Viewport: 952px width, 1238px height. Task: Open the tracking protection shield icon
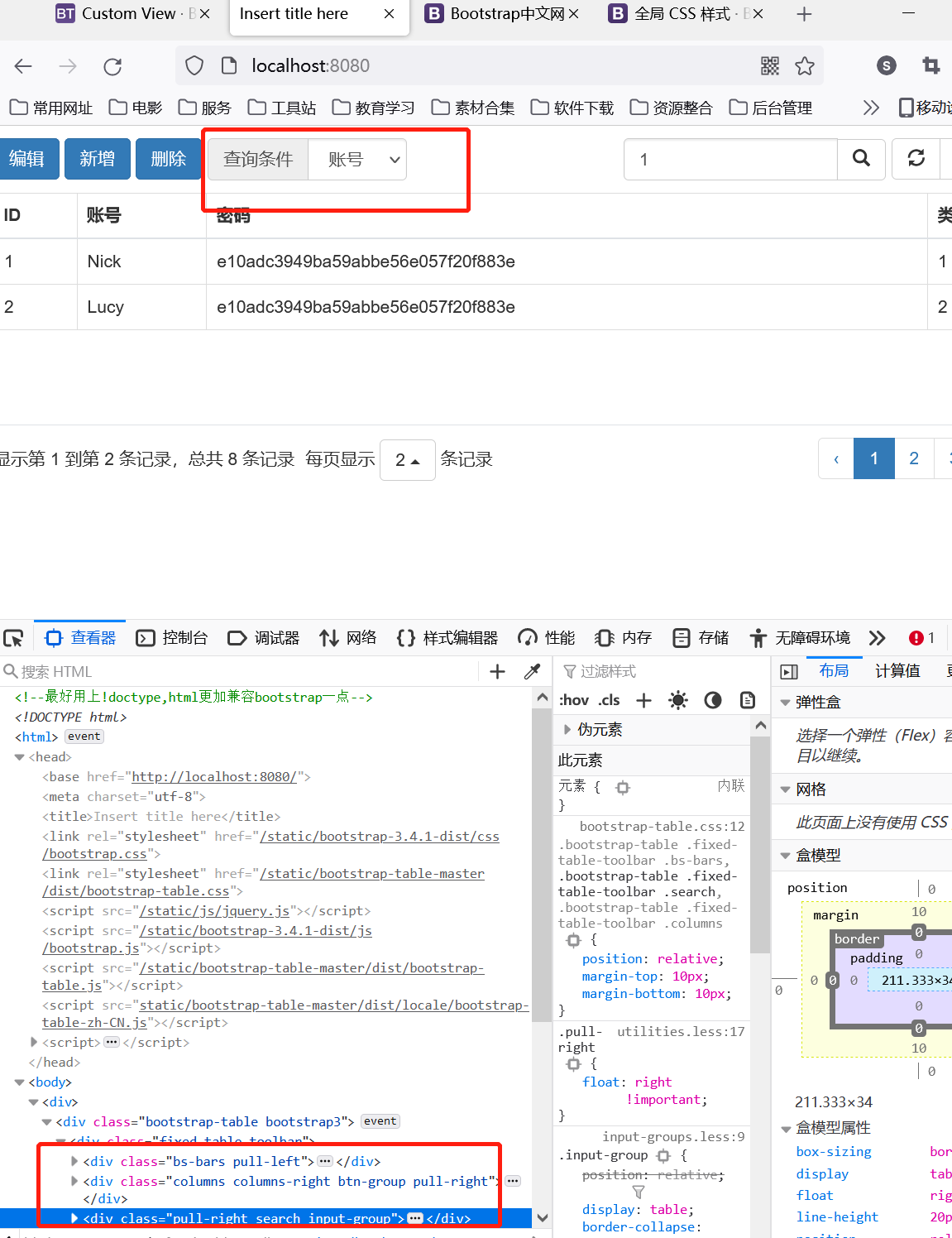(x=194, y=66)
